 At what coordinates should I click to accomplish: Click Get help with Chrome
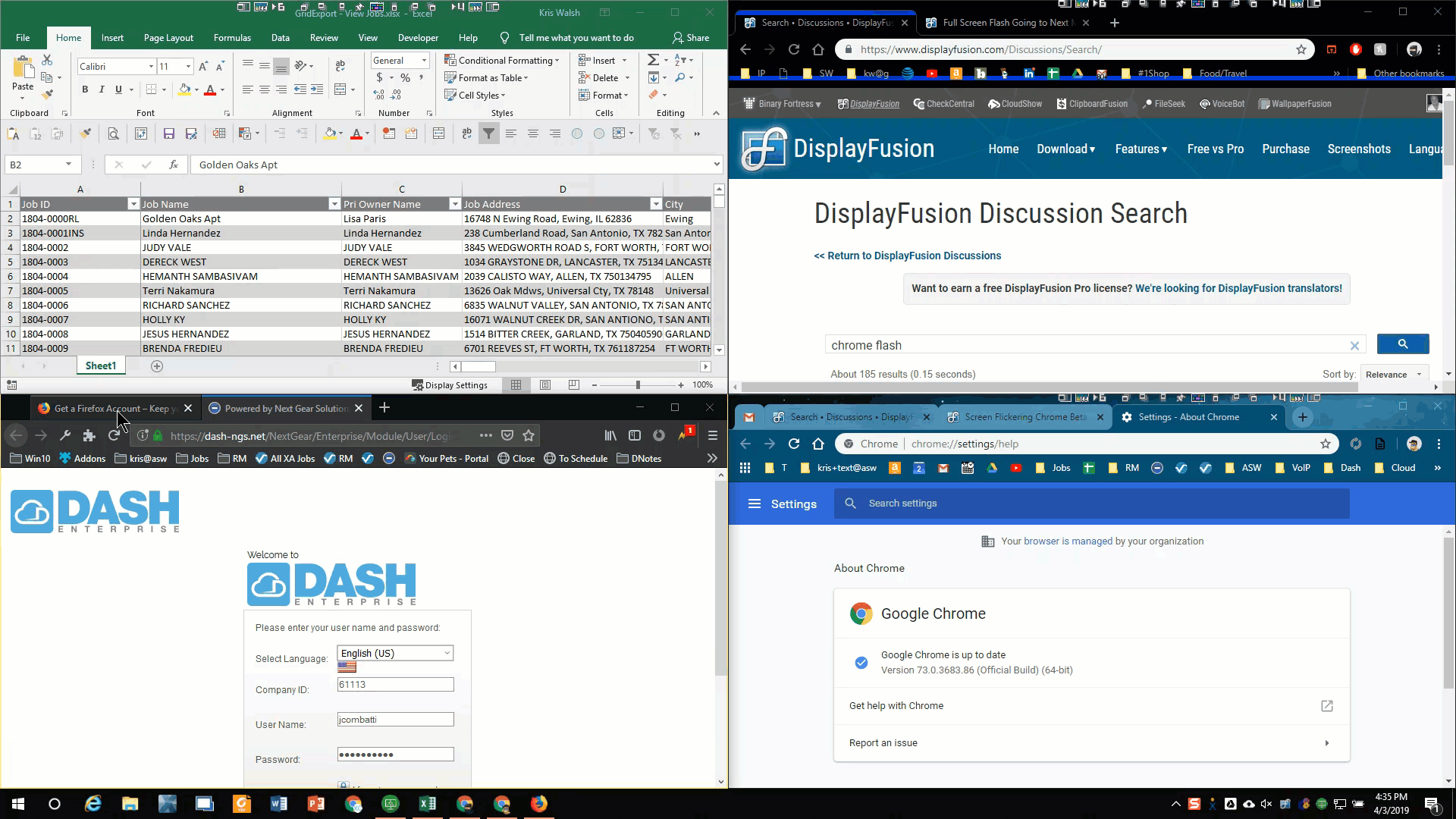coord(896,705)
